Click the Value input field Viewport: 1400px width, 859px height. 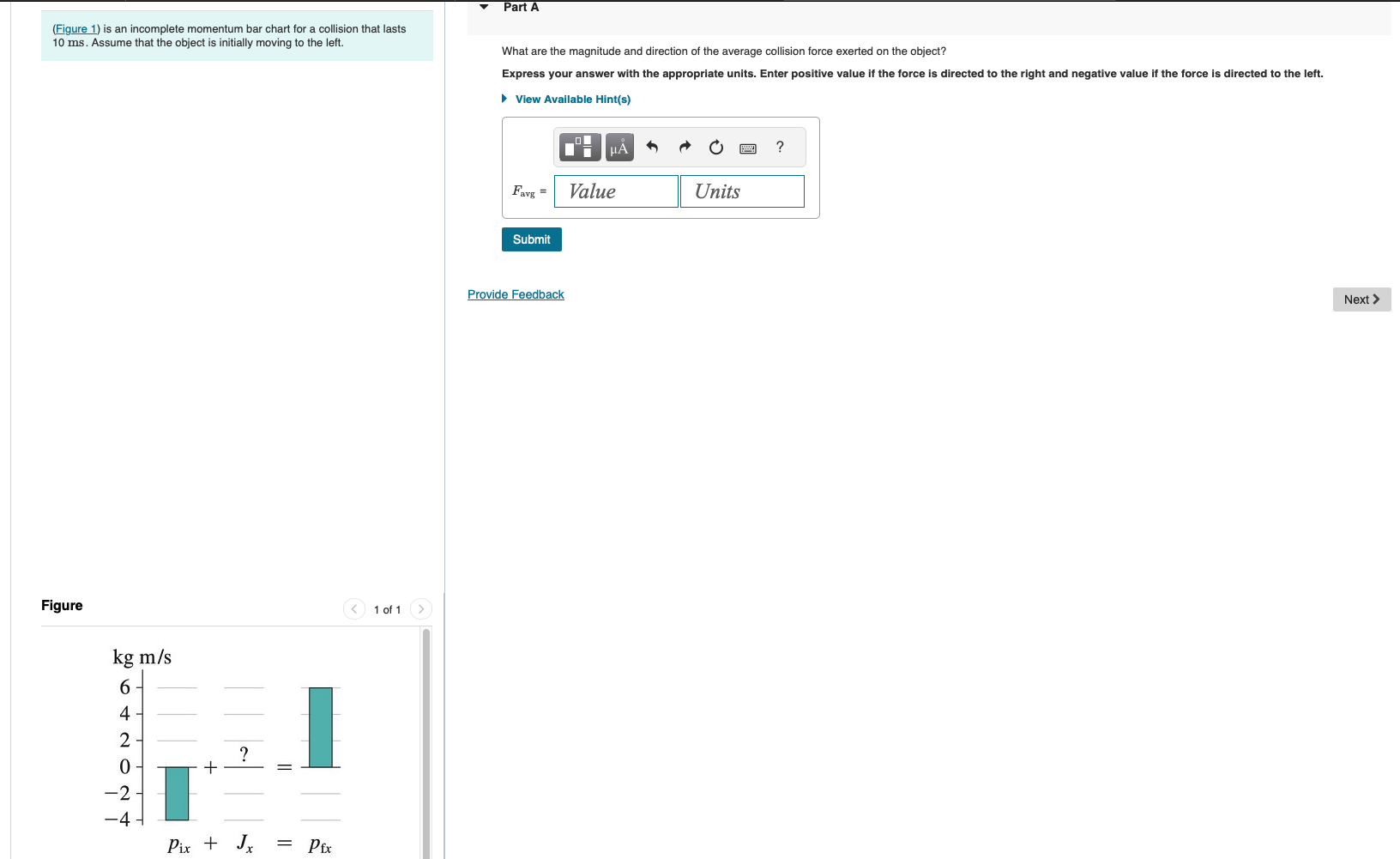tap(616, 191)
